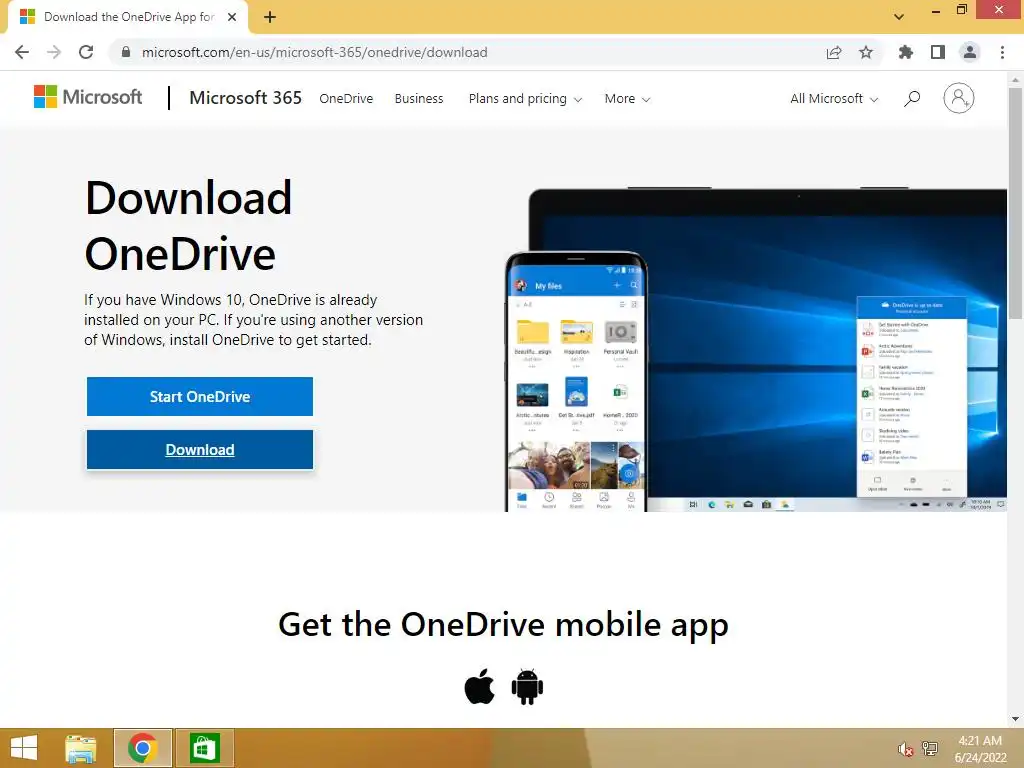Click the network tray icon

[929, 748]
